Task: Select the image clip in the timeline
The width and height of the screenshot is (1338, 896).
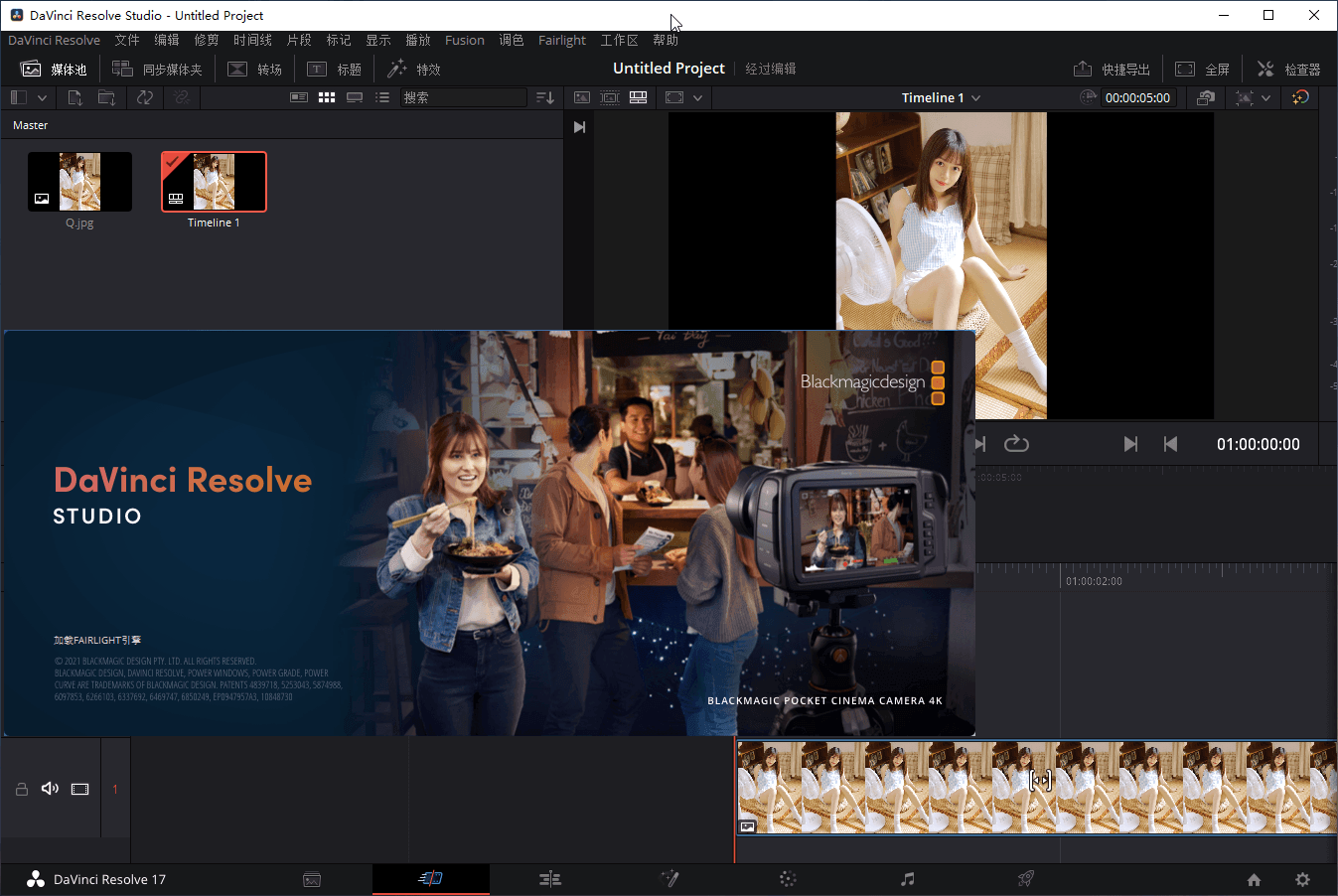Action: (x=1036, y=787)
